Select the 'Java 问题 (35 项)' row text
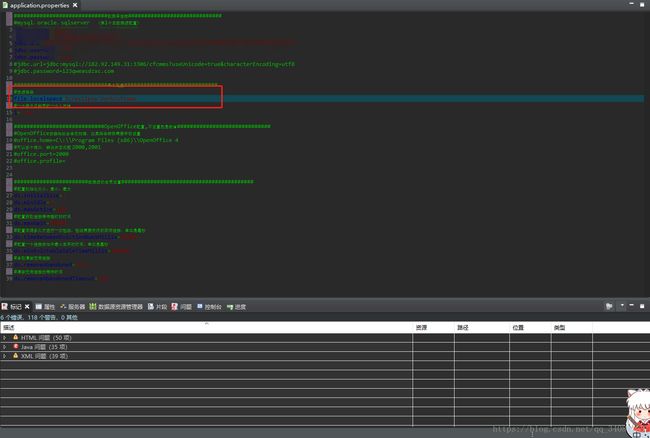 [44, 347]
